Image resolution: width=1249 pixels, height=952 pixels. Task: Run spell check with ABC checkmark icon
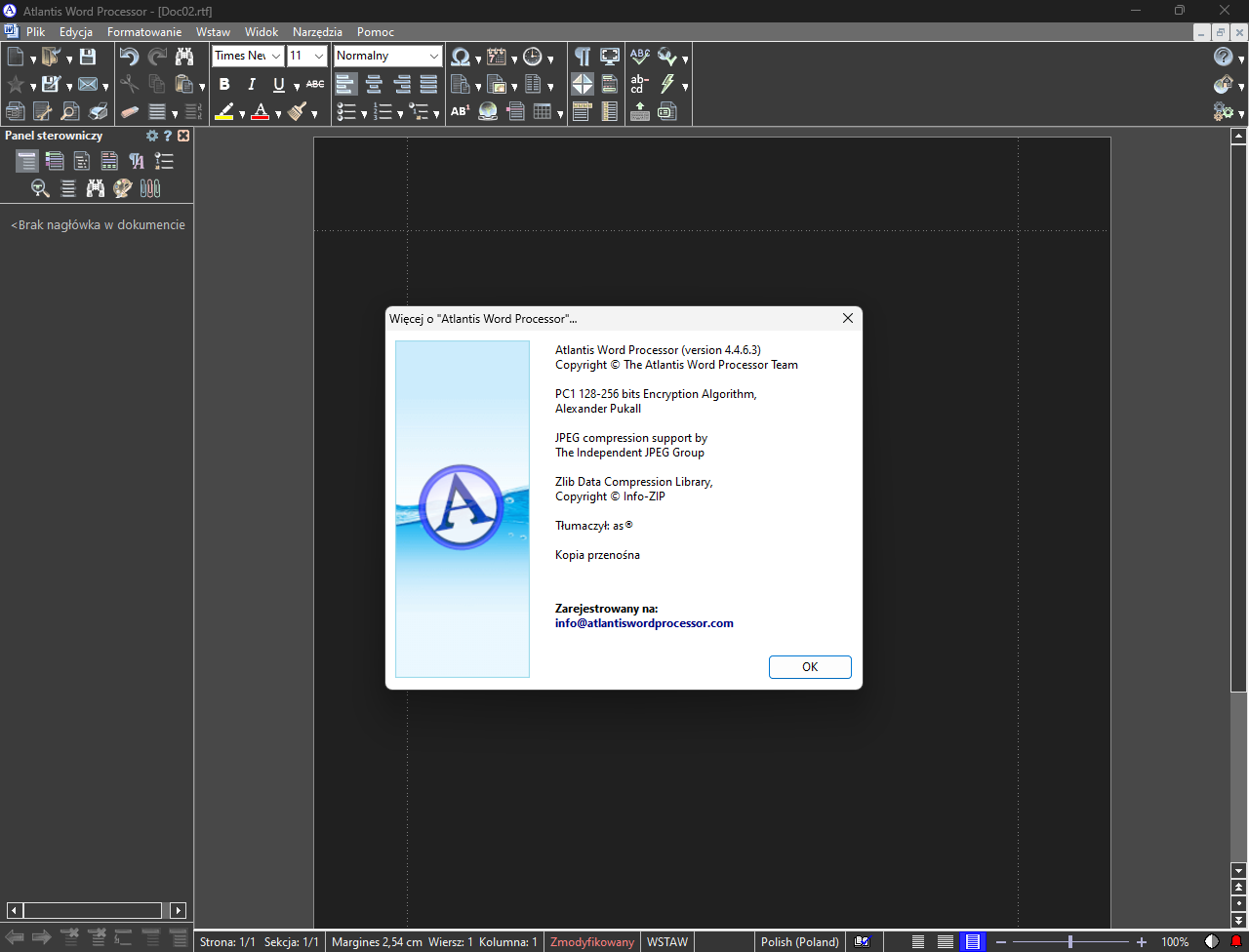click(640, 57)
